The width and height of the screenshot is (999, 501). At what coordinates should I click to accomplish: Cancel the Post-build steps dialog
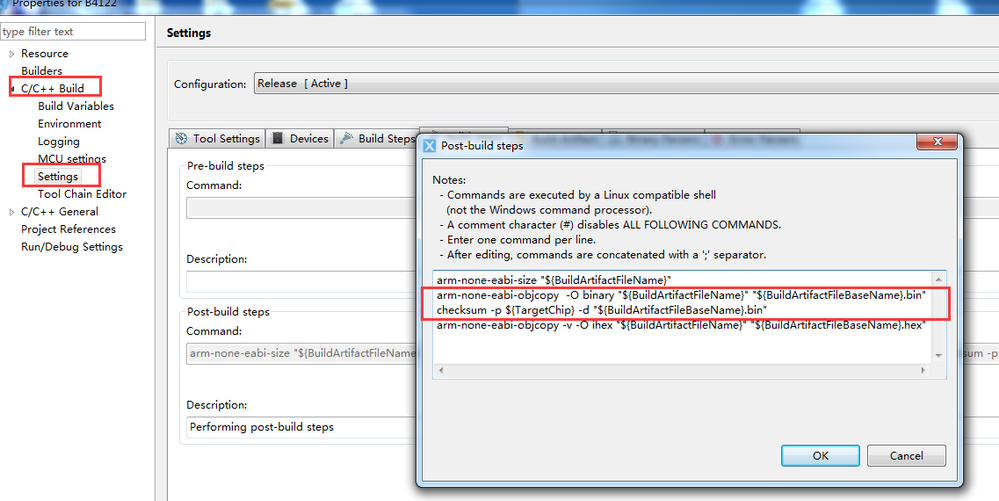pos(906,456)
